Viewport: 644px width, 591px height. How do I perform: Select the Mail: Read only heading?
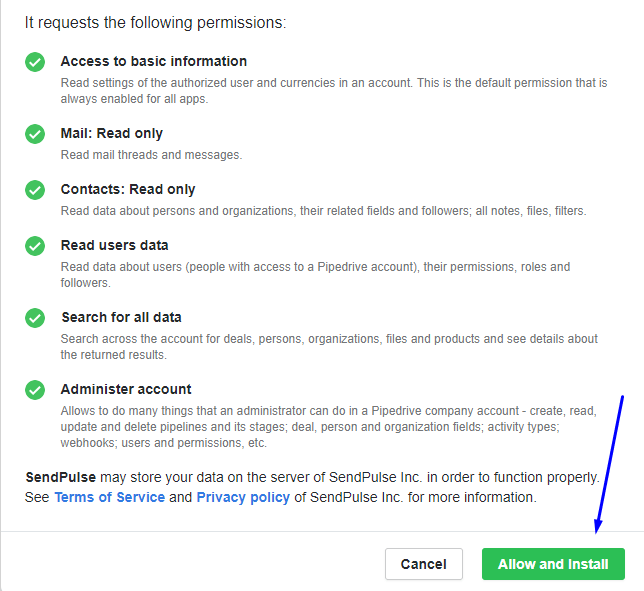point(112,133)
